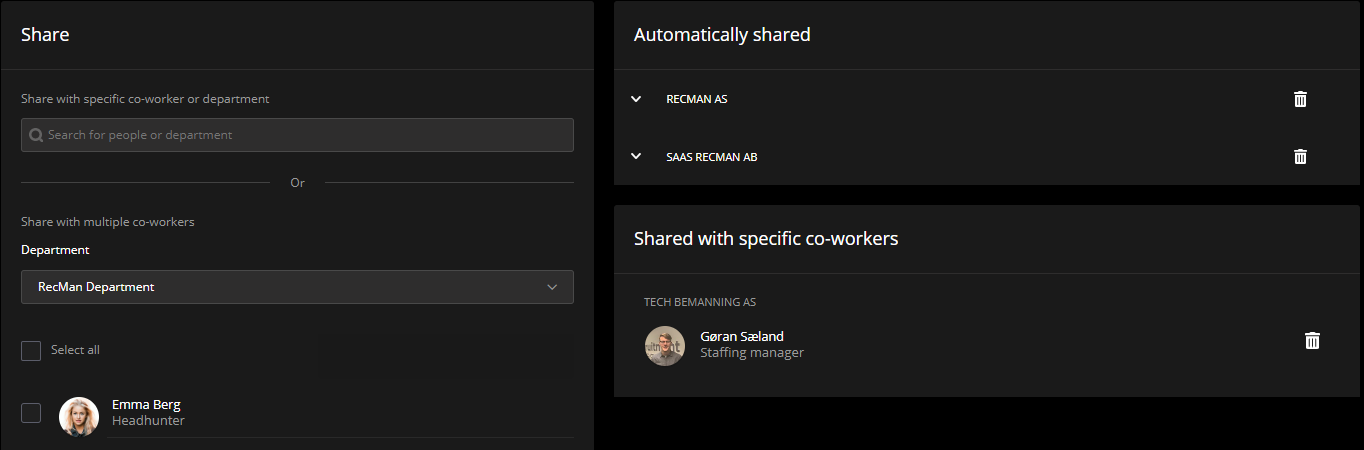Image resolution: width=1364 pixels, height=450 pixels.
Task: Delete the RECMAN AS automatic share
Action: coord(1300,99)
